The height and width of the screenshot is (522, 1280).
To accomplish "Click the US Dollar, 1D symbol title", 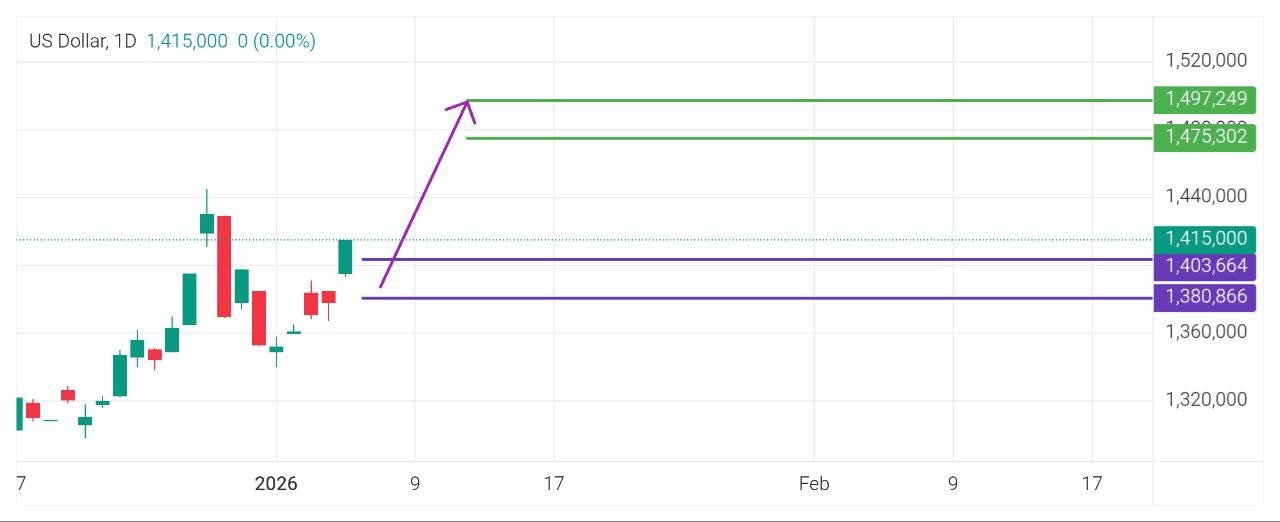I will click(83, 41).
